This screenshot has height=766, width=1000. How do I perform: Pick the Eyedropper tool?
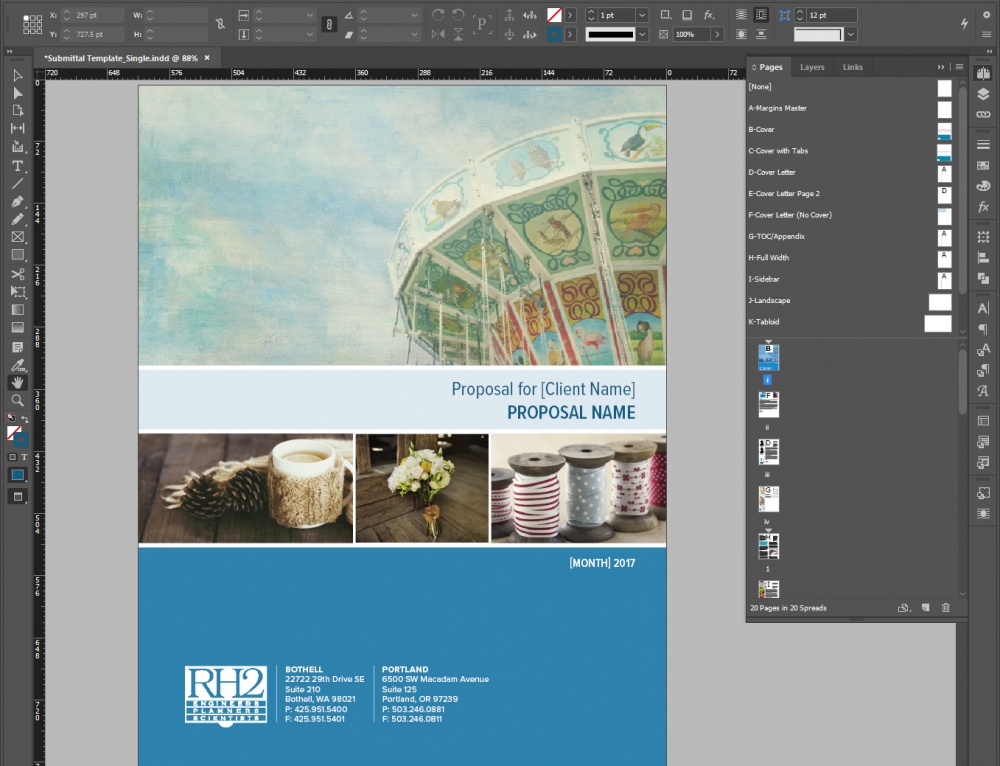[x=17, y=367]
